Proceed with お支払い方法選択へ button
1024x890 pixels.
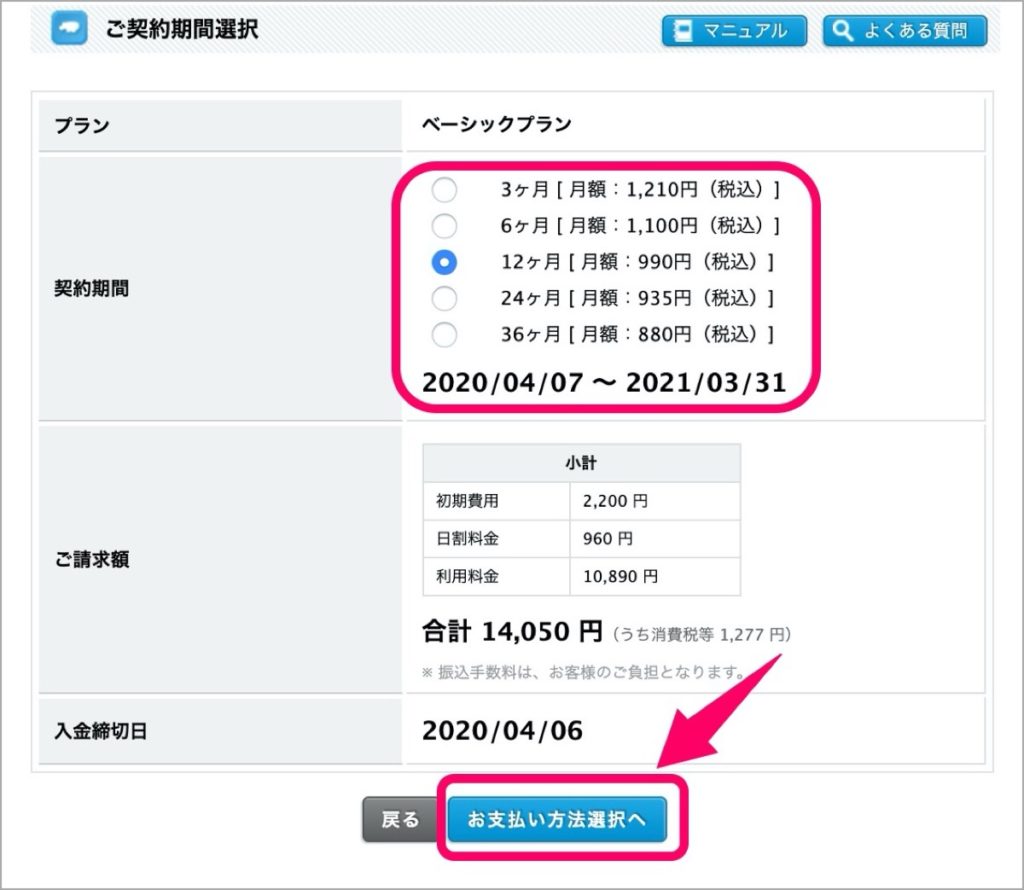(557, 819)
